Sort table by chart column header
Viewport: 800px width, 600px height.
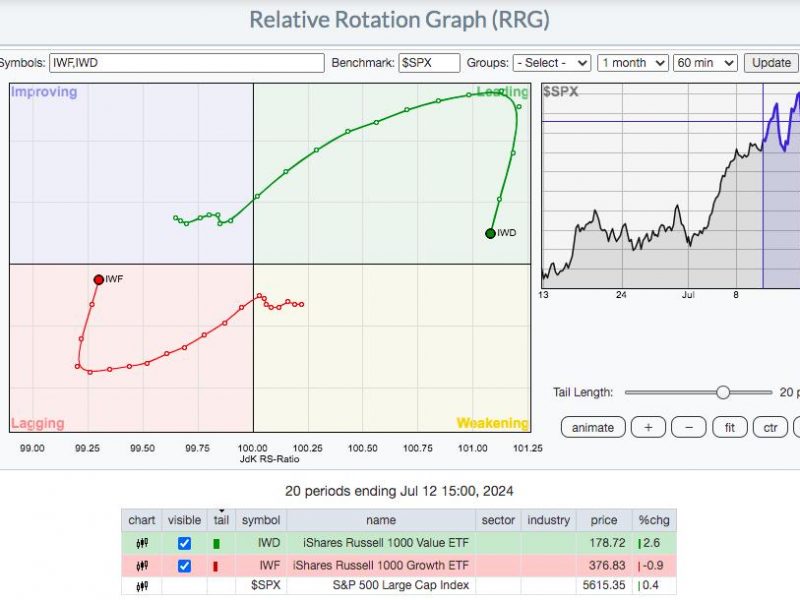[x=142, y=520]
